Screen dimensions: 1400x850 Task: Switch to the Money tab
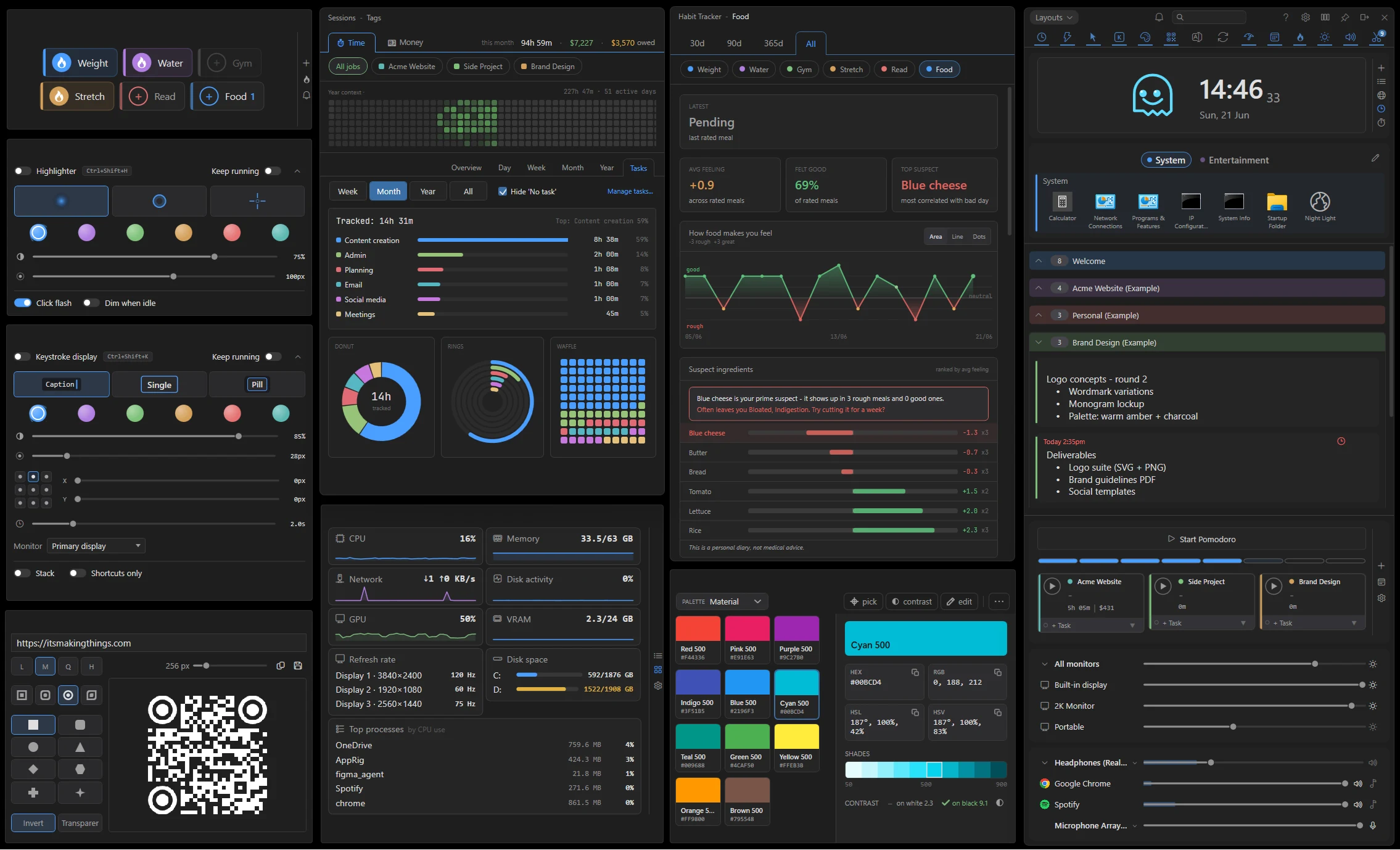405,43
